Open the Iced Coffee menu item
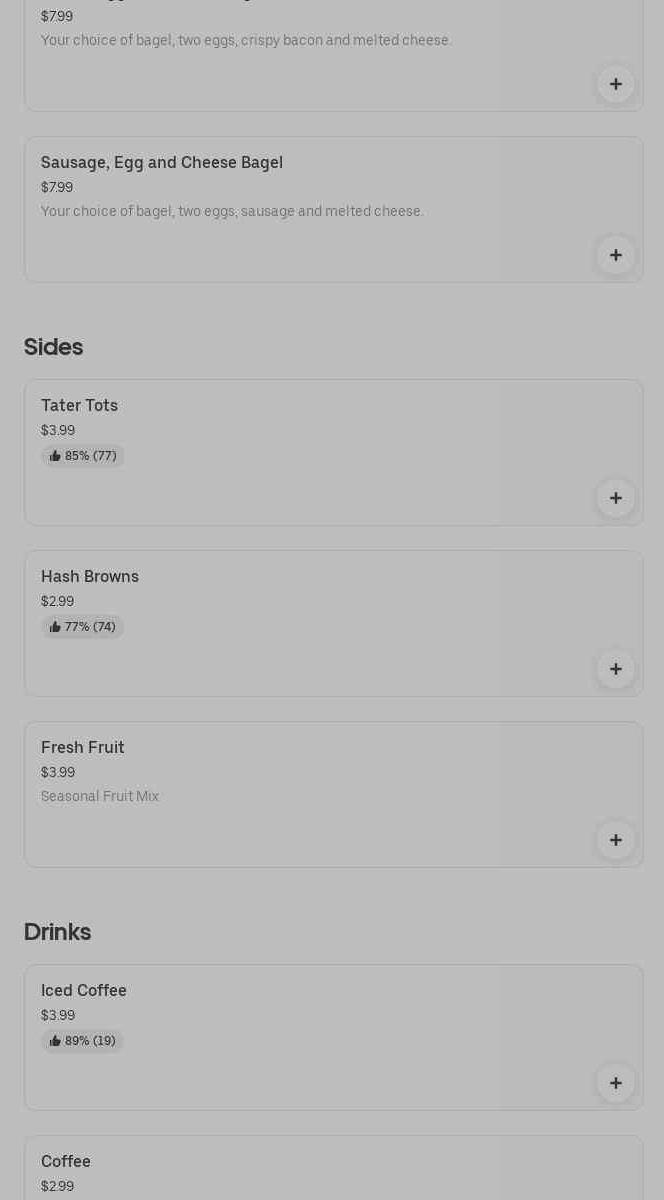The image size is (664, 1200). (84, 990)
